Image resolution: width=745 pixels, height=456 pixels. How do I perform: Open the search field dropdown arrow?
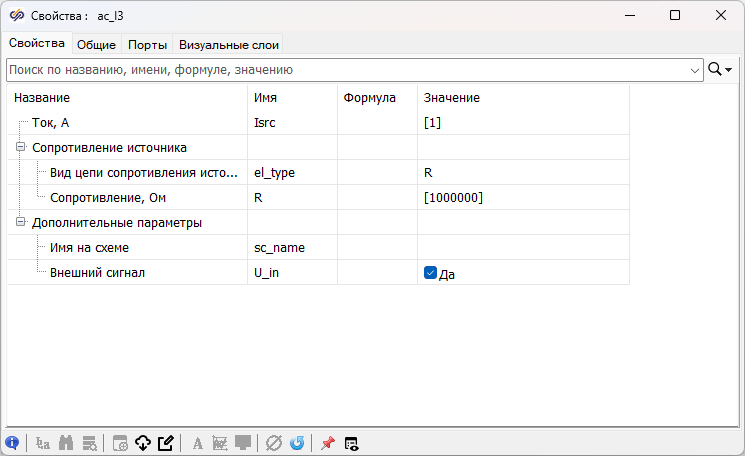coord(695,70)
